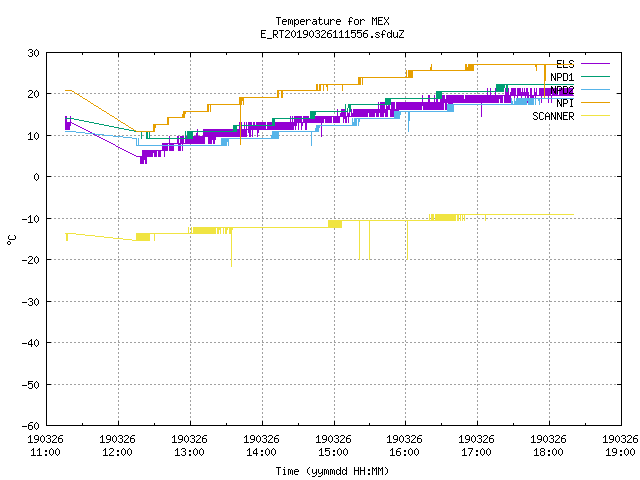Click the yellow SCANNER spike near 13:35
This screenshot has width=640, height=480.
(x=231, y=249)
